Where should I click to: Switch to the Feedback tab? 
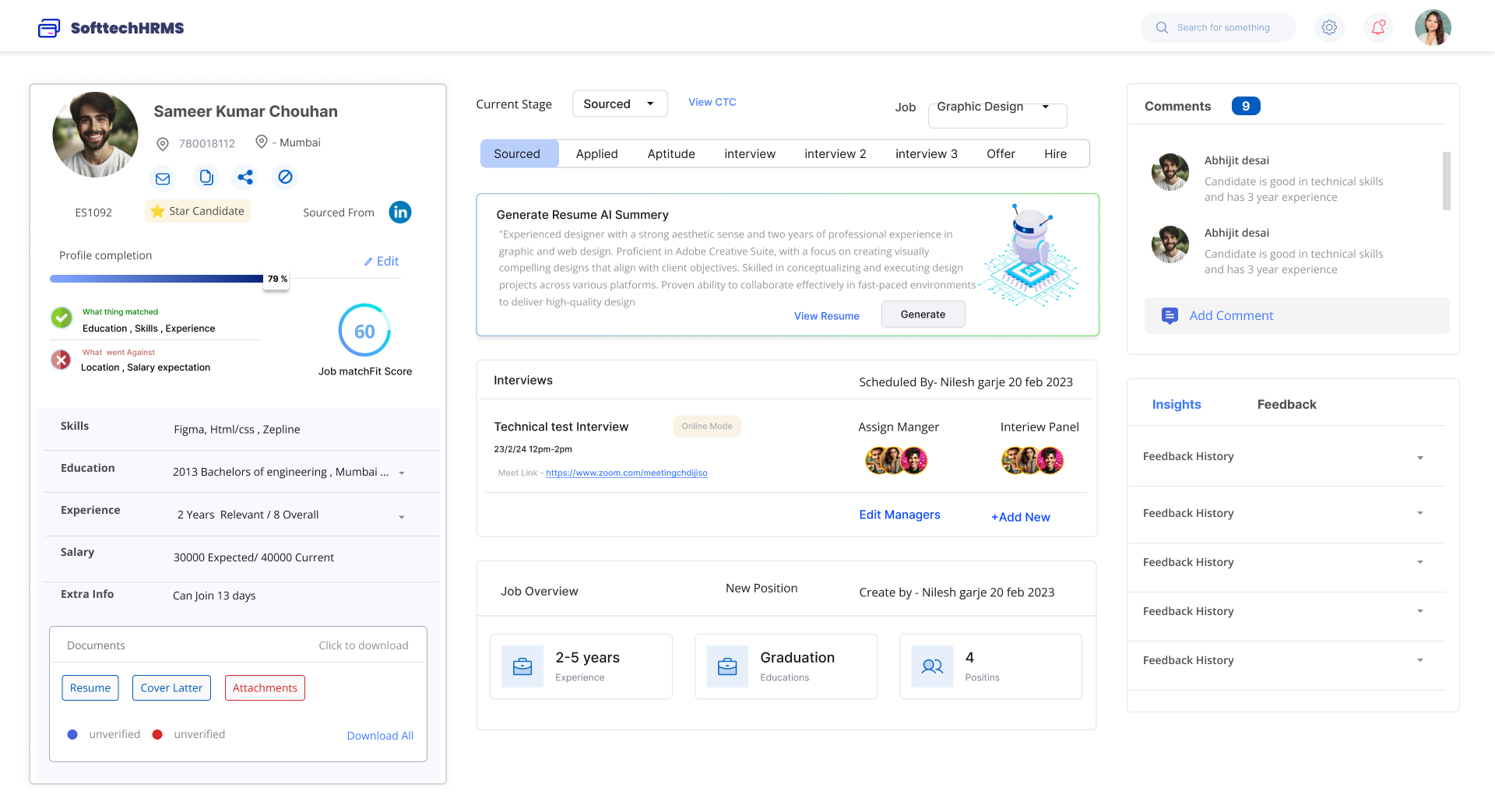pyautogui.click(x=1286, y=405)
